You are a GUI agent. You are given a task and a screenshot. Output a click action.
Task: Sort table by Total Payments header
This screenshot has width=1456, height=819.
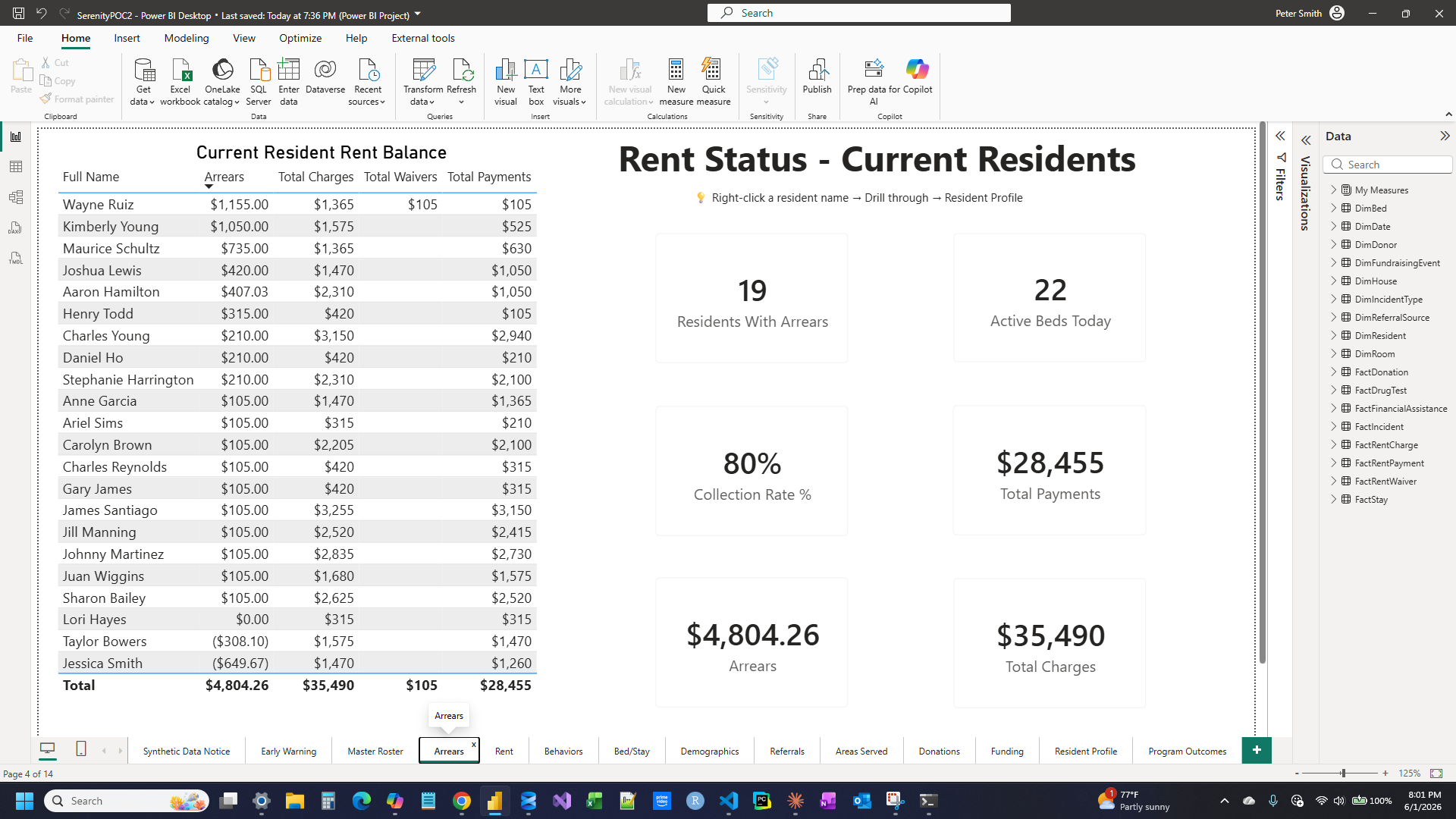[488, 177]
